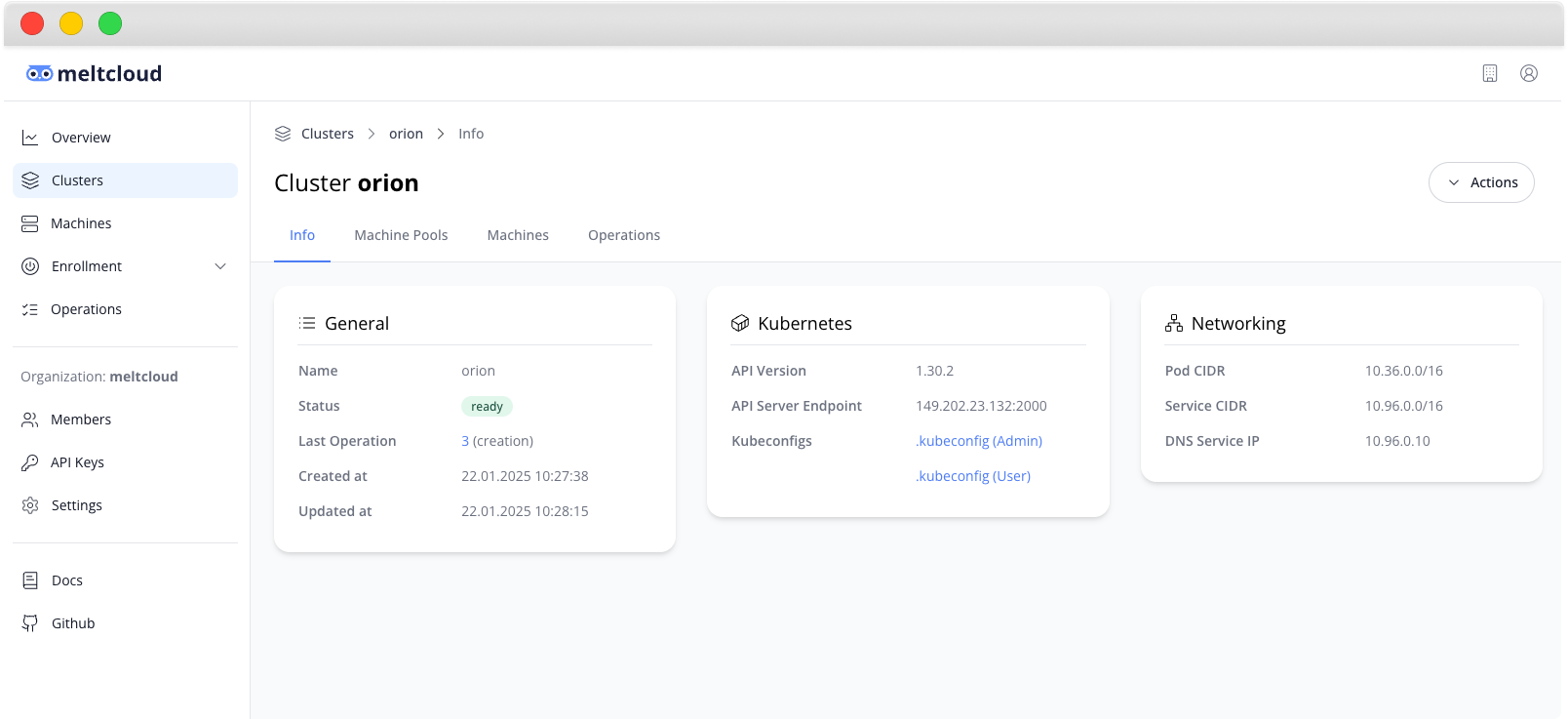The image size is (1568, 719).
Task: Click the Docs document icon
Action: pyautogui.click(x=30, y=580)
